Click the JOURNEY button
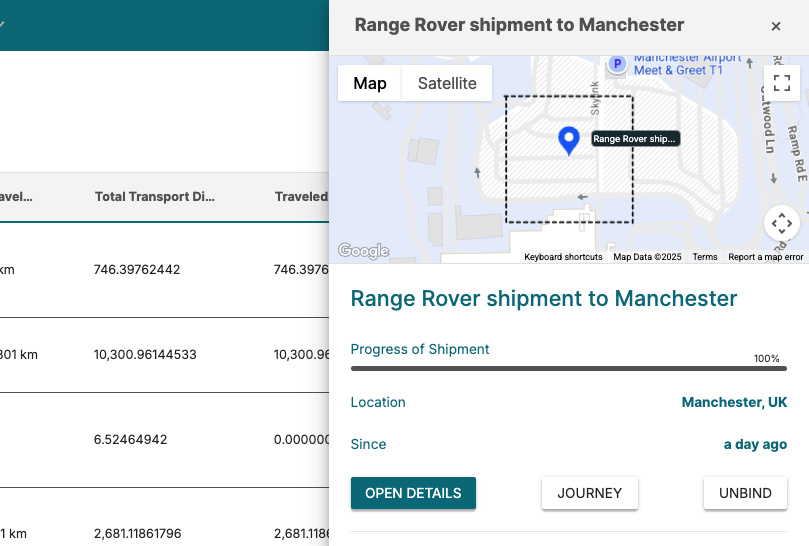The height and width of the screenshot is (546, 809). (590, 493)
